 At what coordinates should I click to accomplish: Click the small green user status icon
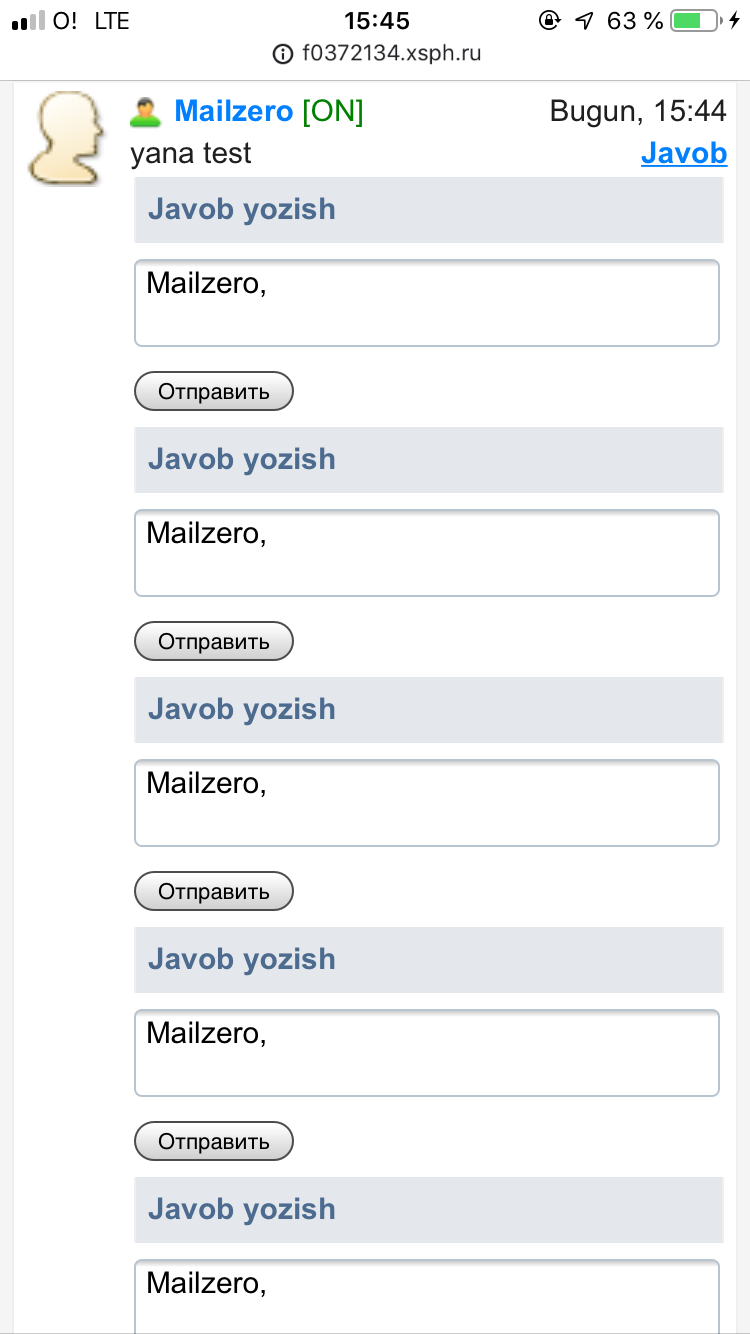(146, 113)
